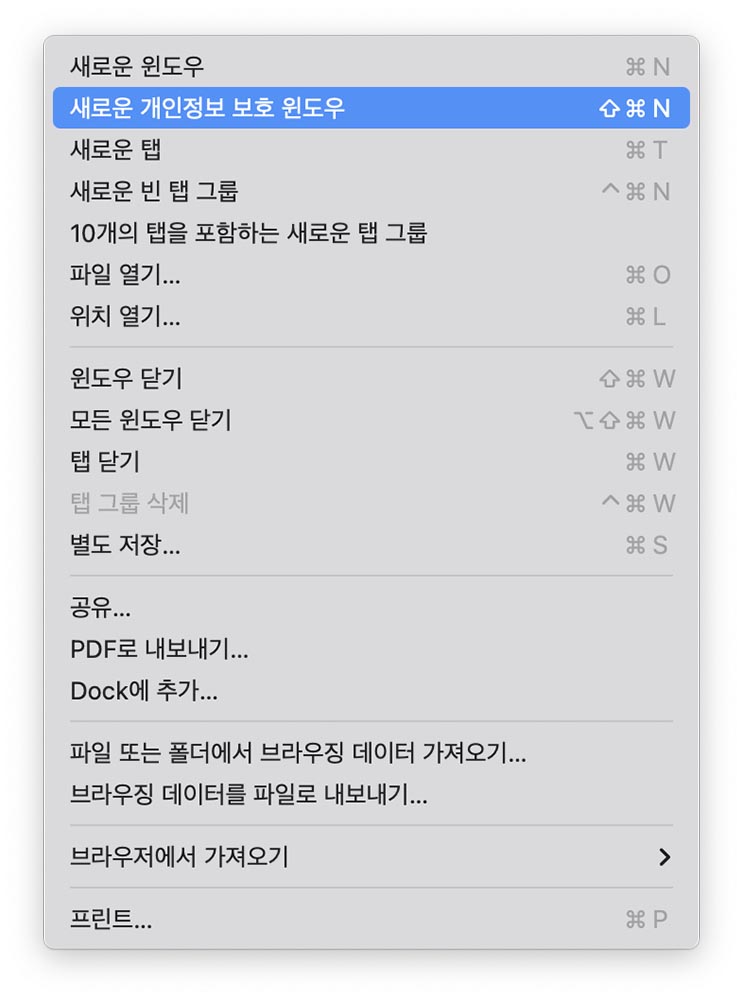Viewport: 743px width, 1000px height.
Task: Open 새로운 개인정보 보호 윈도우
Action: coord(371,108)
